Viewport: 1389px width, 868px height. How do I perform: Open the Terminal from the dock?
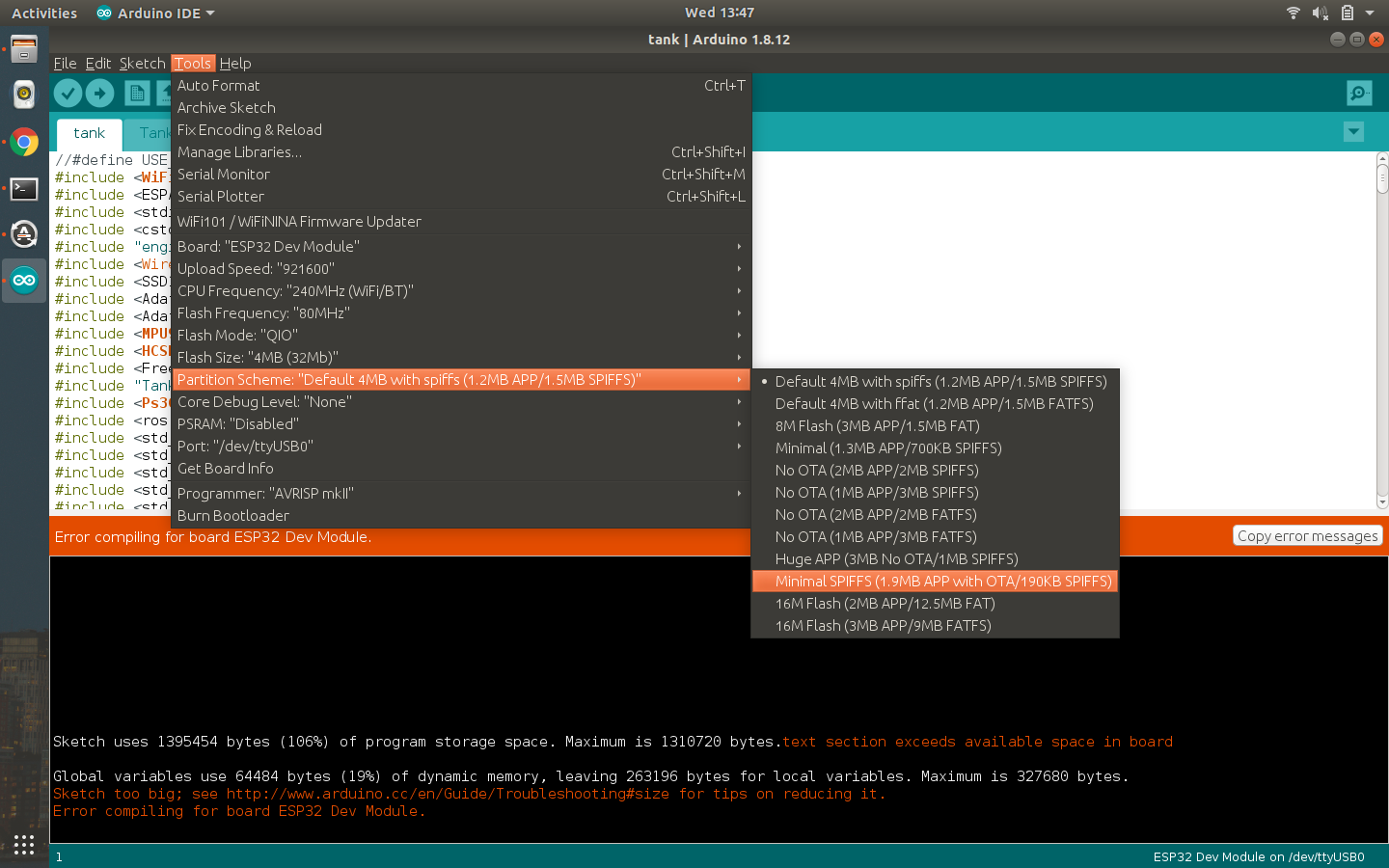pos(24,189)
